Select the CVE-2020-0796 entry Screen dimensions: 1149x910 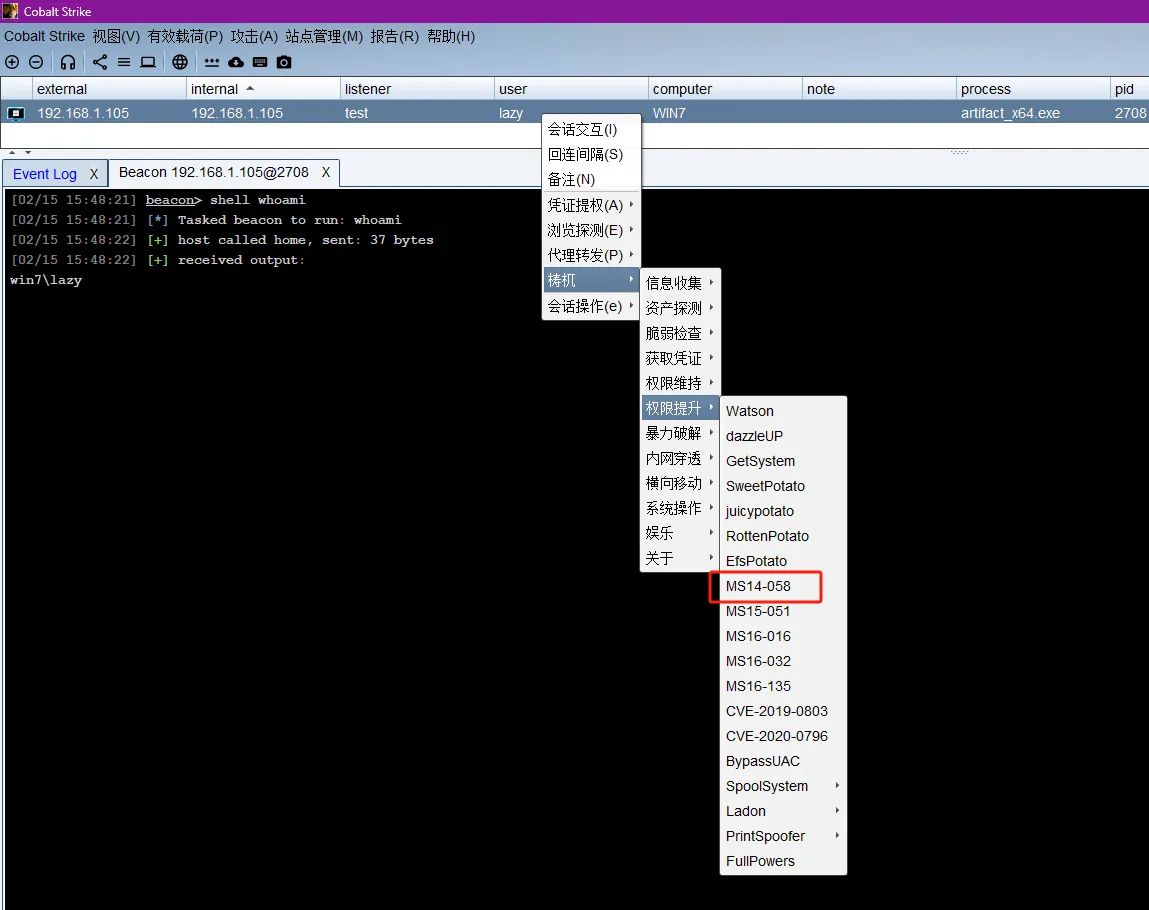click(783, 736)
